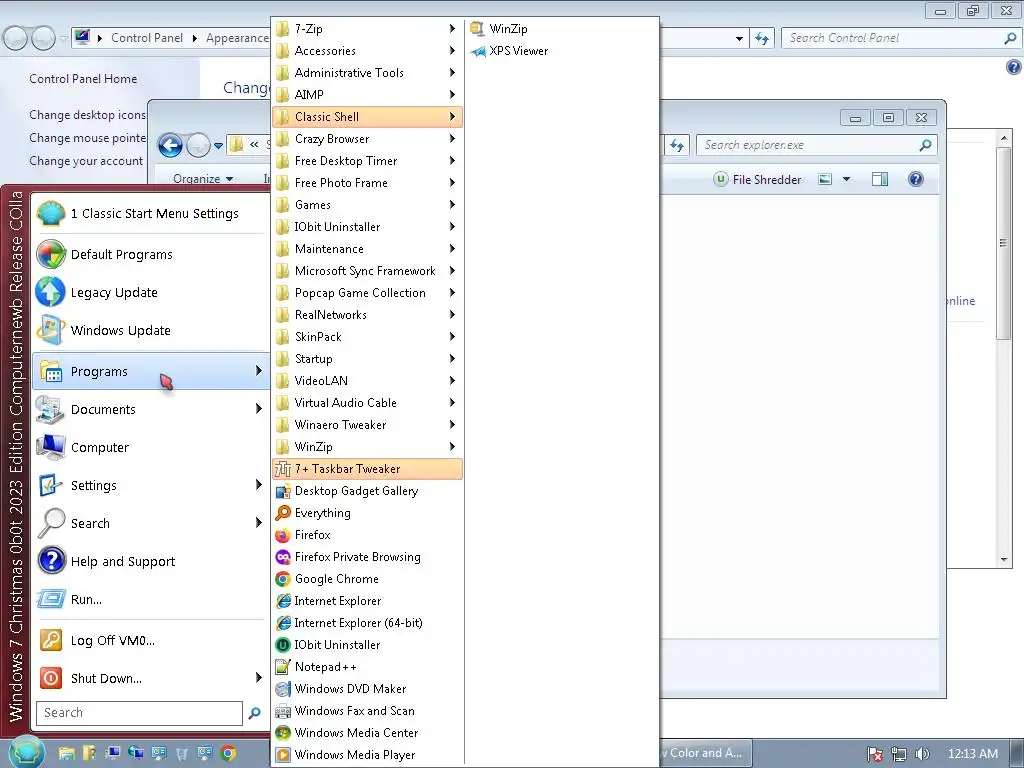Open Internet Explorer (64-bit)
This screenshot has height=768, width=1024.
[367, 623]
